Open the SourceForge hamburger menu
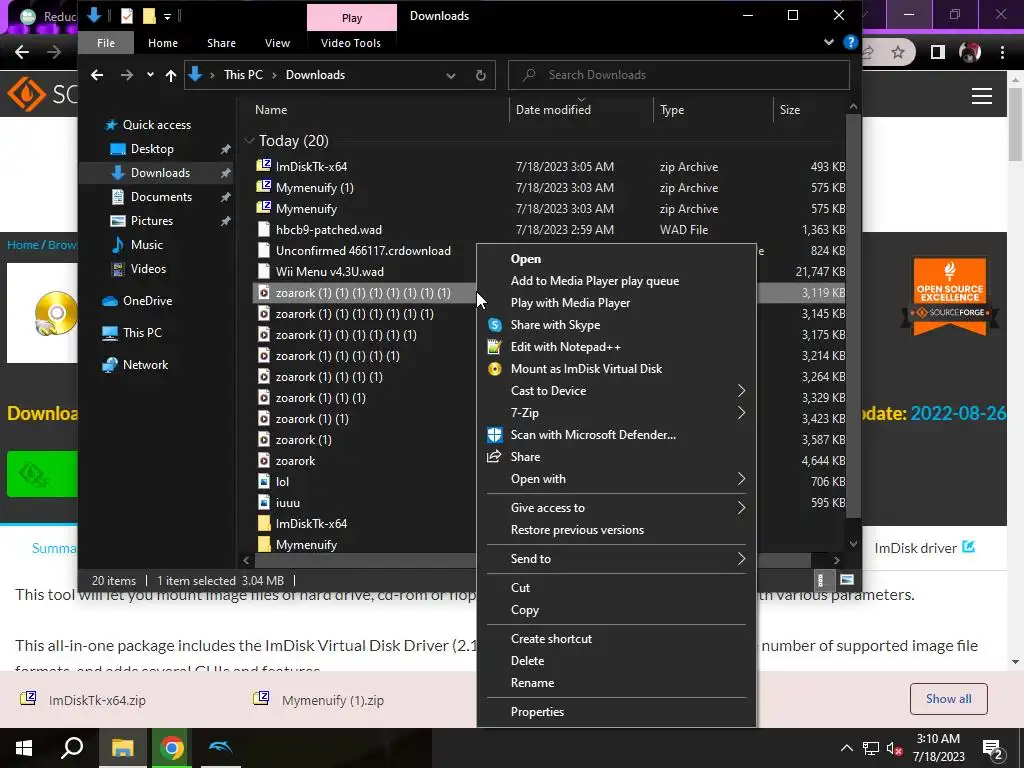This screenshot has width=1024, height=768. pos(982,96)
